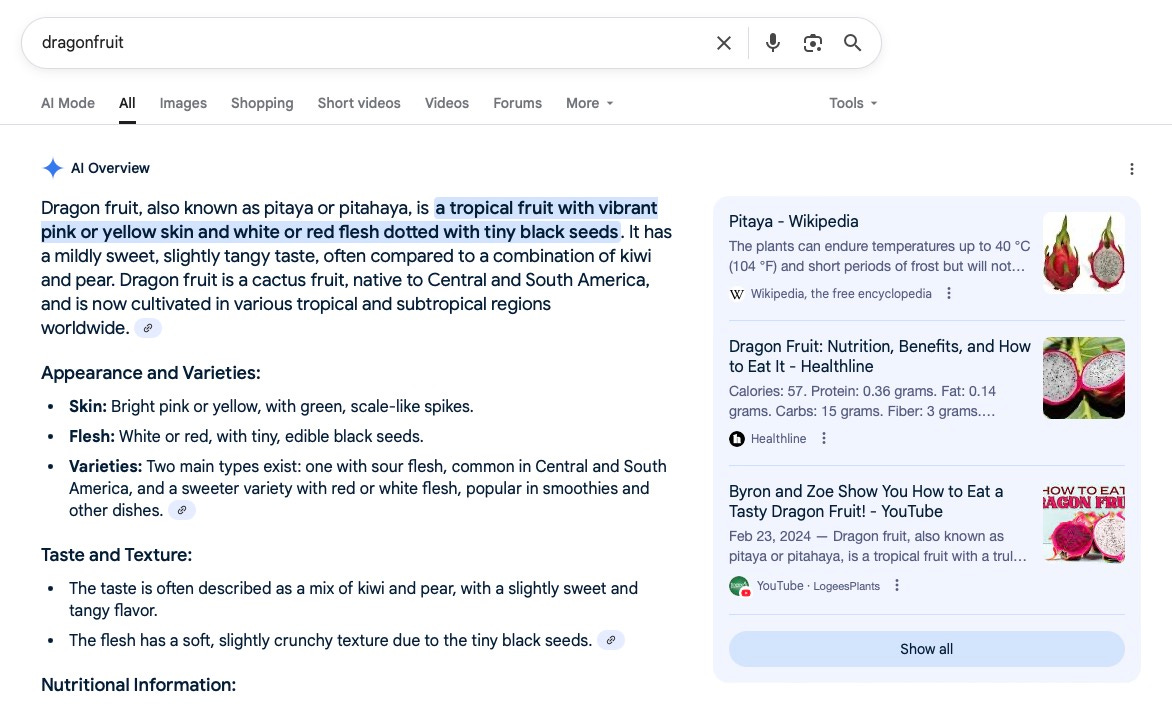Click the 'Nutritional Information:' heading

(138, 685)
